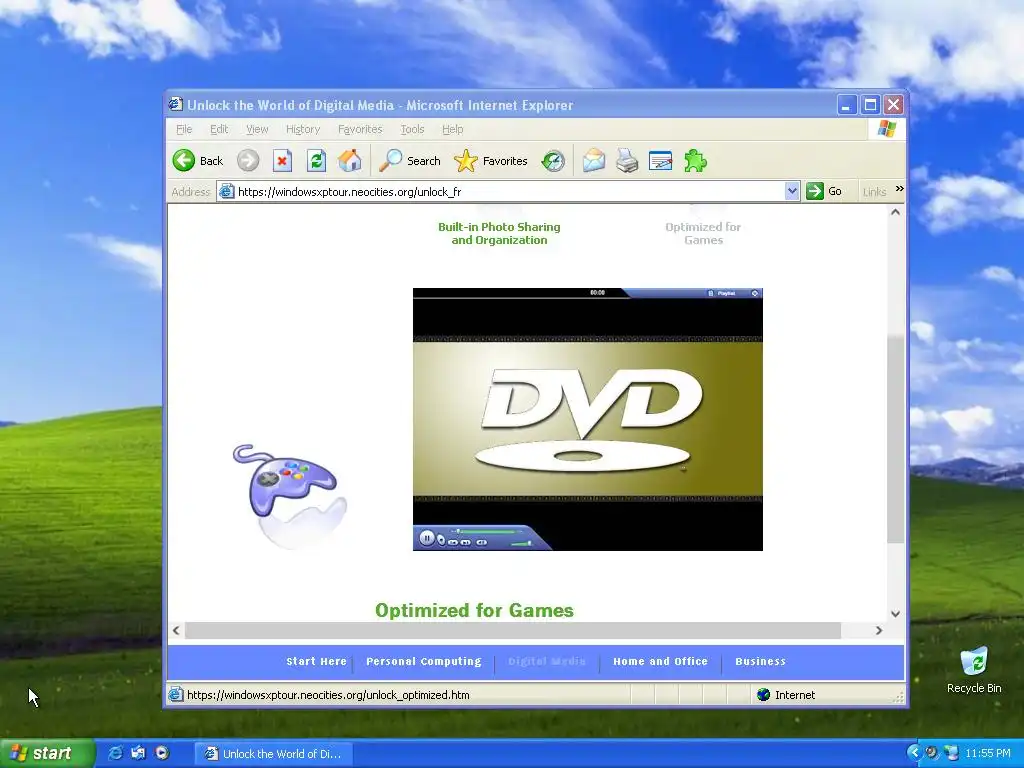Open the File menu
This screenshot has height=768, width=1024.
(184, 129)
